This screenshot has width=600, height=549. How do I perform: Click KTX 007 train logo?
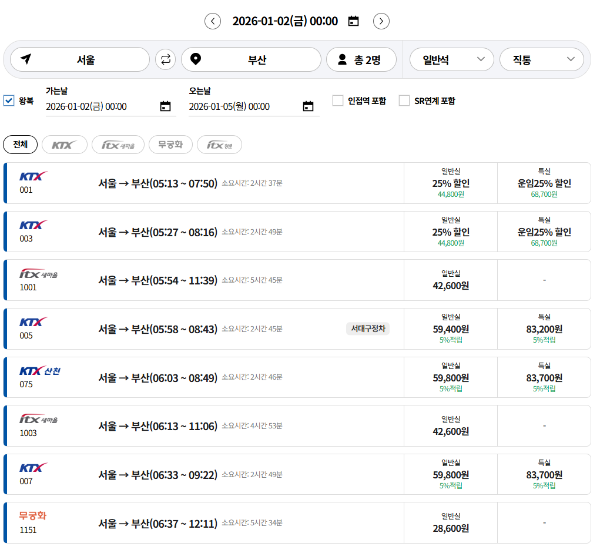pyautogui.click(x=33, y=468)
